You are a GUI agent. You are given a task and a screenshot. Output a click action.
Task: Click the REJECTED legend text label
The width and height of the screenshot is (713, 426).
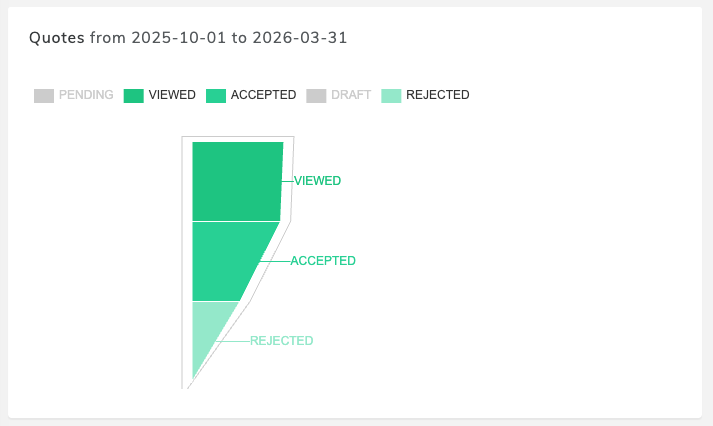pyautogui.click(x=437, y=96)
